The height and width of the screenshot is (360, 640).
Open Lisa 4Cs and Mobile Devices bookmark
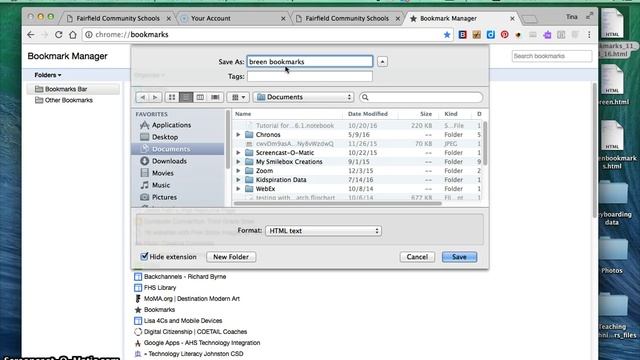pyautogui.click(x=183, y=321)
